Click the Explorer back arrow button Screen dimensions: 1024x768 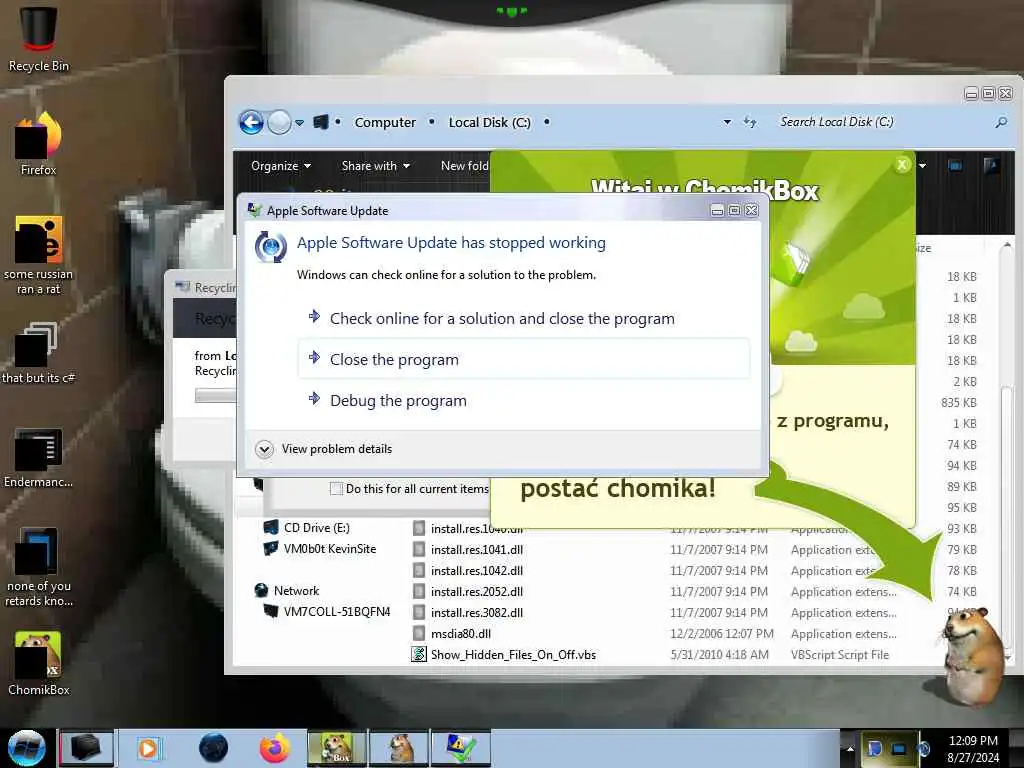pyautogui.click(x=251, y=122)
